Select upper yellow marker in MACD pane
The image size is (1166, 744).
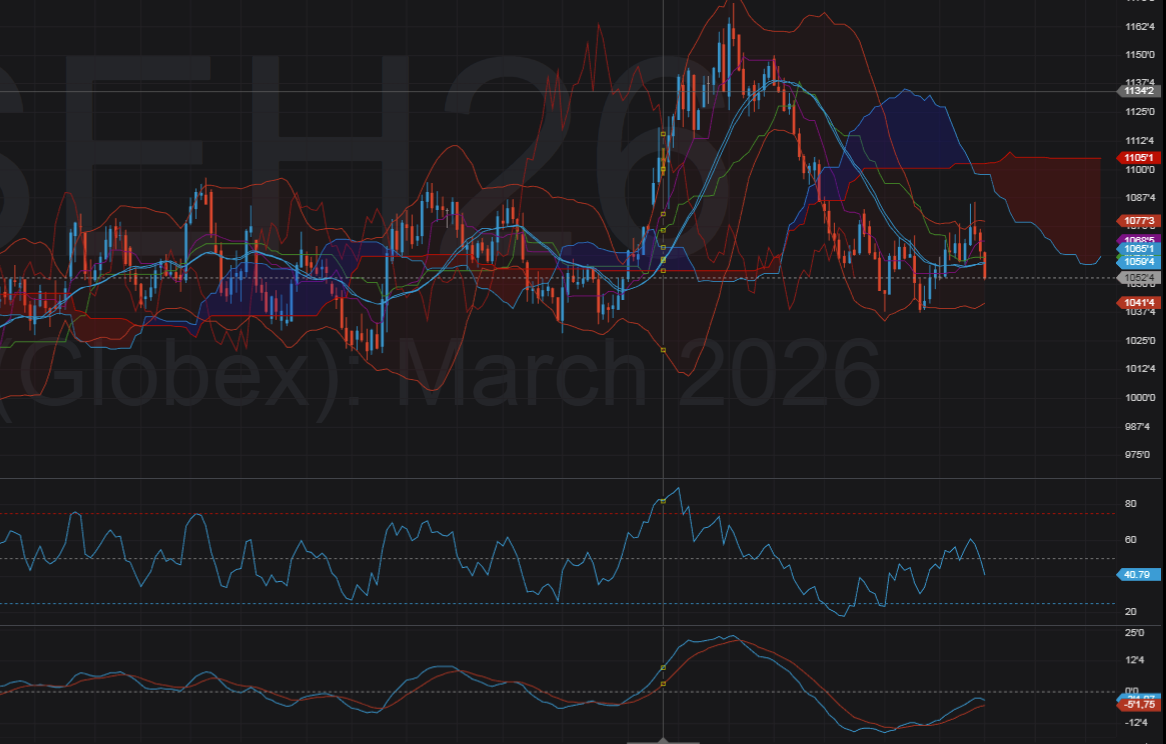click(x=663, y=667)
